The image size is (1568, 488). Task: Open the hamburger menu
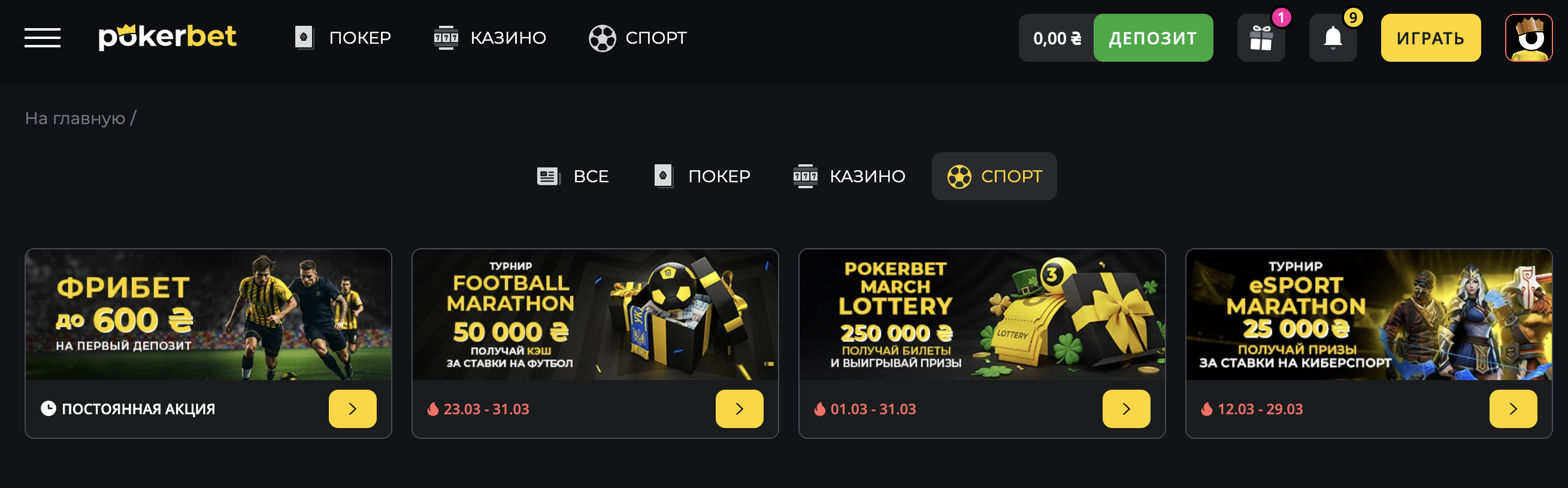click(x=43, y=38)
